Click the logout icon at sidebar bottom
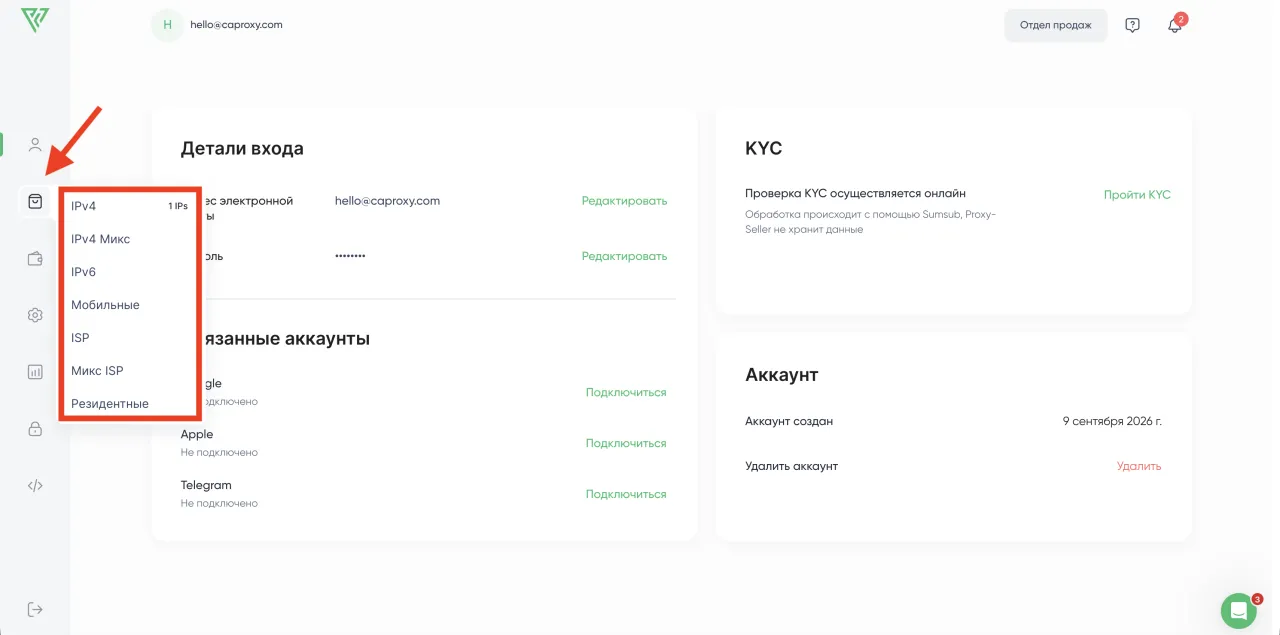Viewport: 1280px width, 635px height. pos(35,609)
